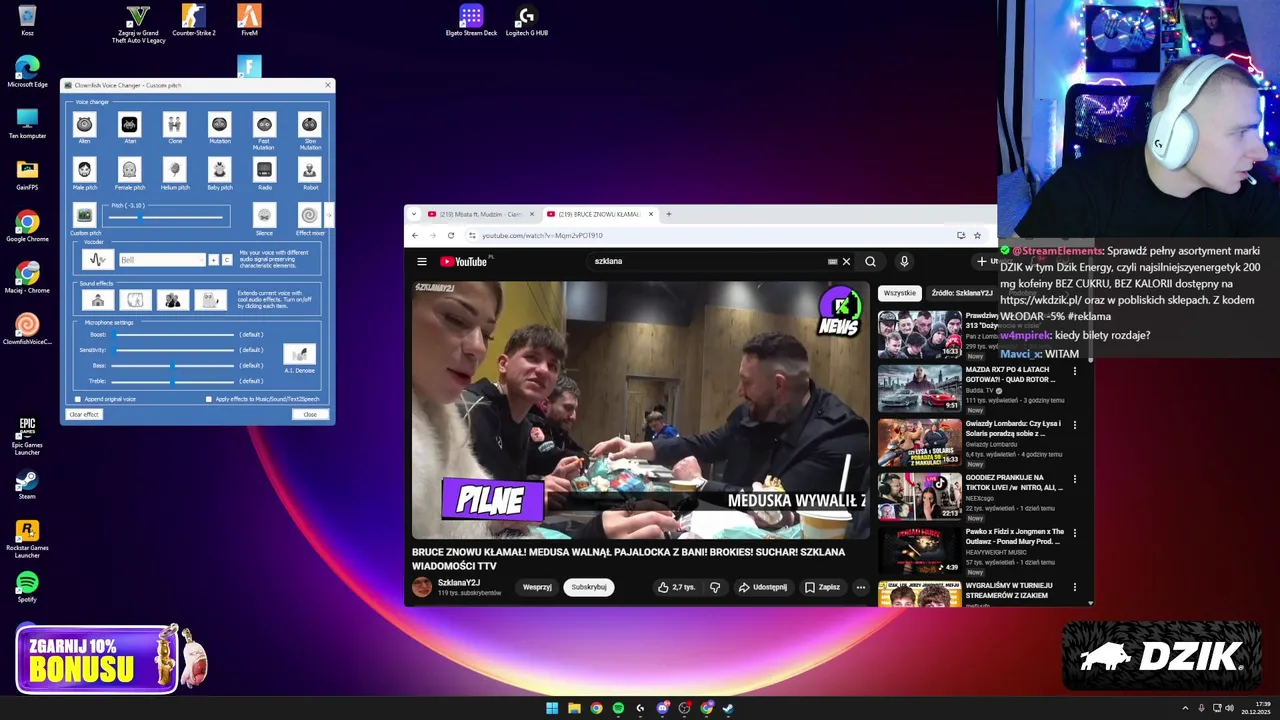Select the Helium pitch voice
This screenshot has width=1280, height=720.
(x=174, y=169)
